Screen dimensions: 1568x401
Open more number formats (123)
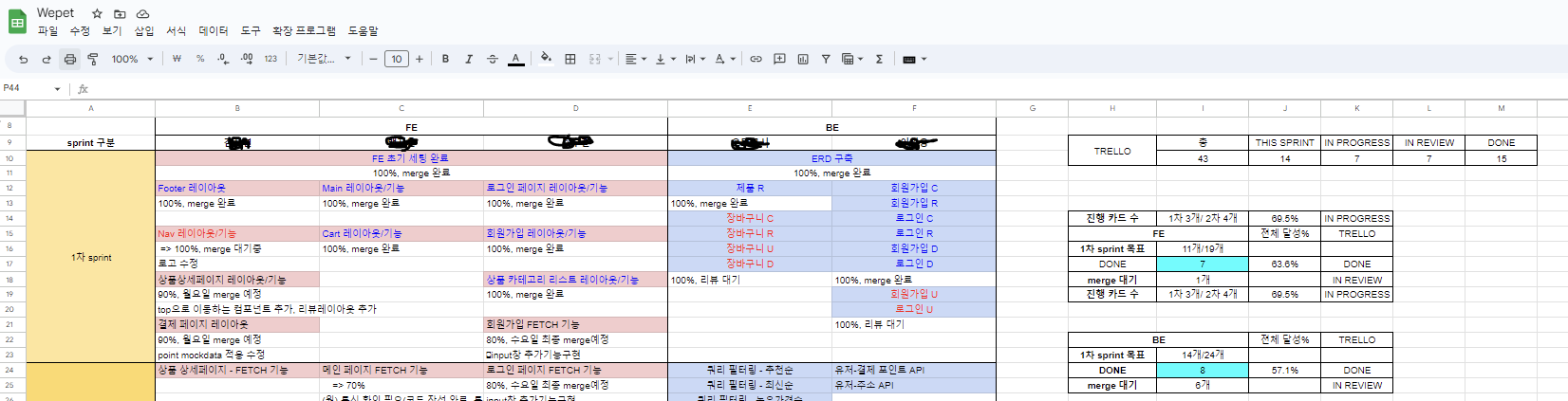coord(271,59)
